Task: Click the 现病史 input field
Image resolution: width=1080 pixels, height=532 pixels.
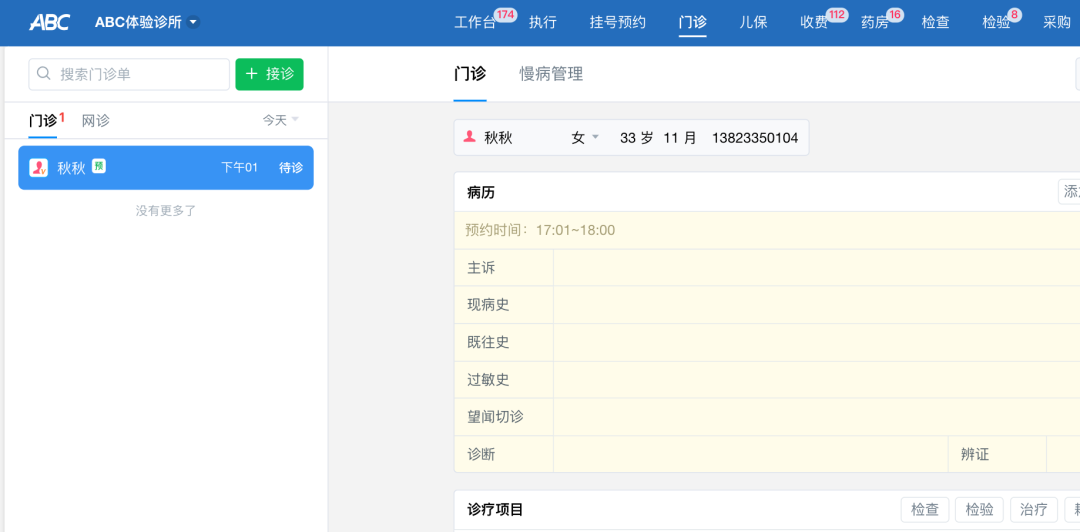Action: 816,305
